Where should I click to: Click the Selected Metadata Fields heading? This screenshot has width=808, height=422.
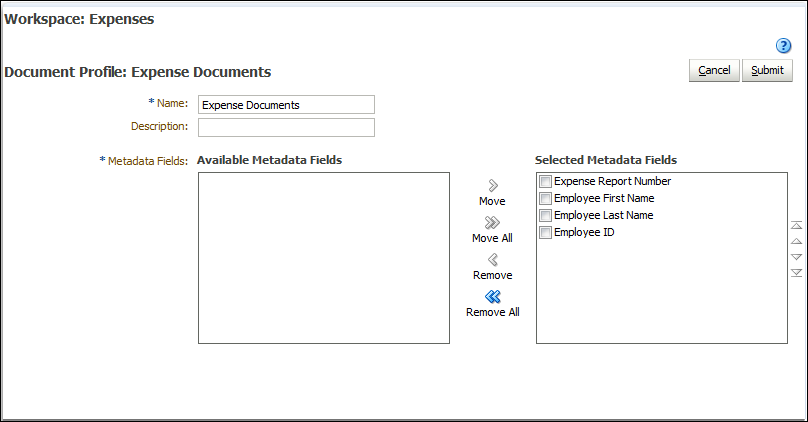[606, 160]
